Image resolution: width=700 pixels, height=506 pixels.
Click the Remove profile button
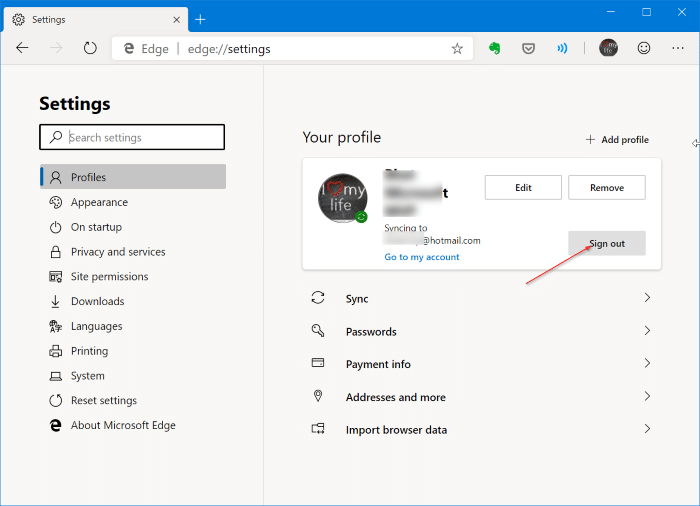[x=607, y=188]
